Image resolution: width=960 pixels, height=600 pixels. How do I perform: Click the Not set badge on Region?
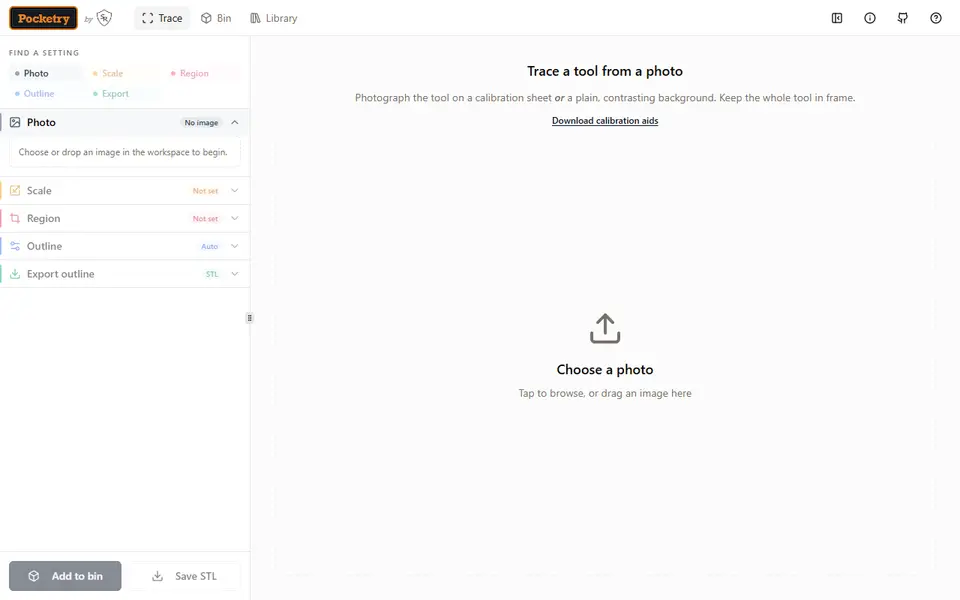[205, 219]
